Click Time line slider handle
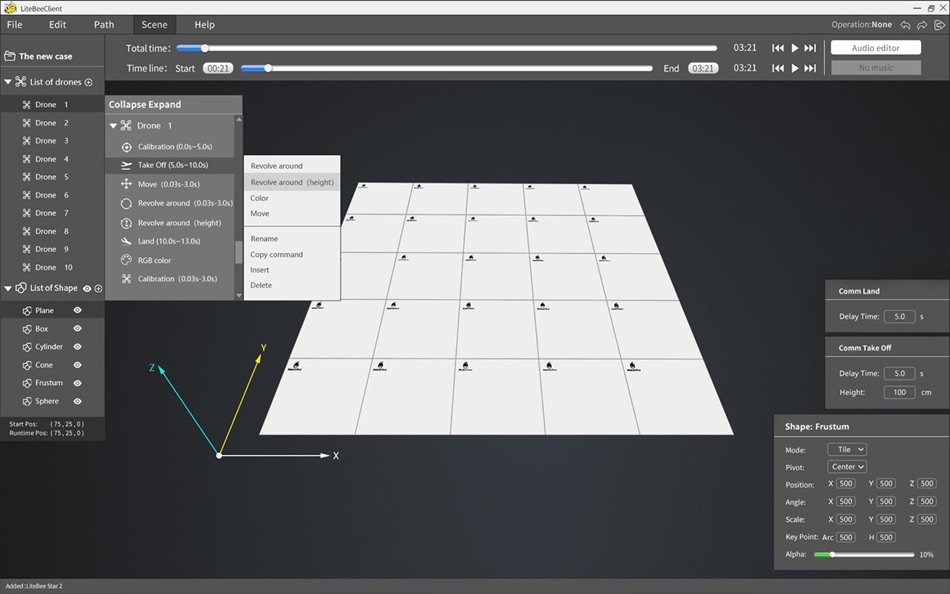Image resolution: width=950 pixels, height=594 pixels. point(268,68)
